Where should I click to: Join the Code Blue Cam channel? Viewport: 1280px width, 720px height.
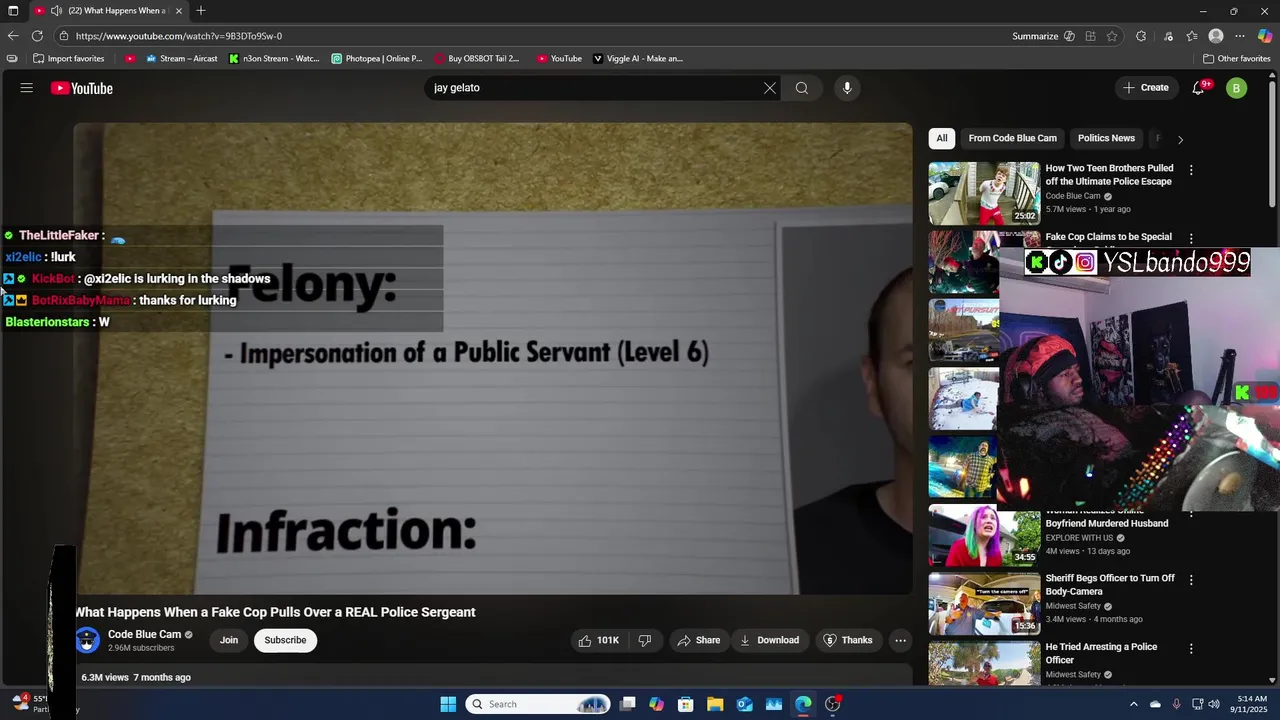pos(229,640)
